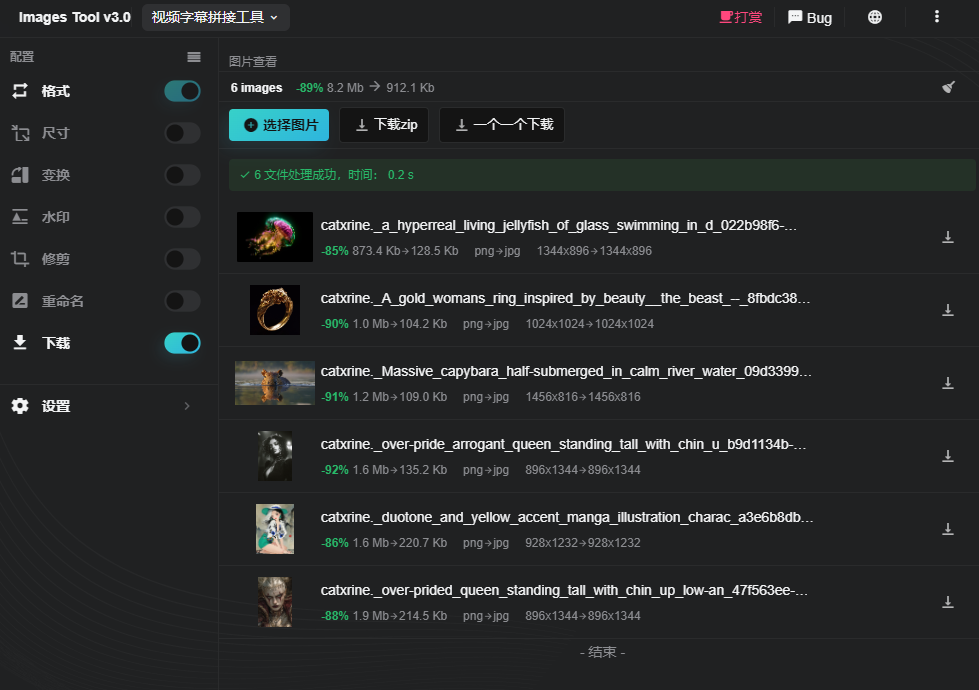Disable the 格式 format toggle
Viewport: 979px width, 690px height.
[182, 91]
